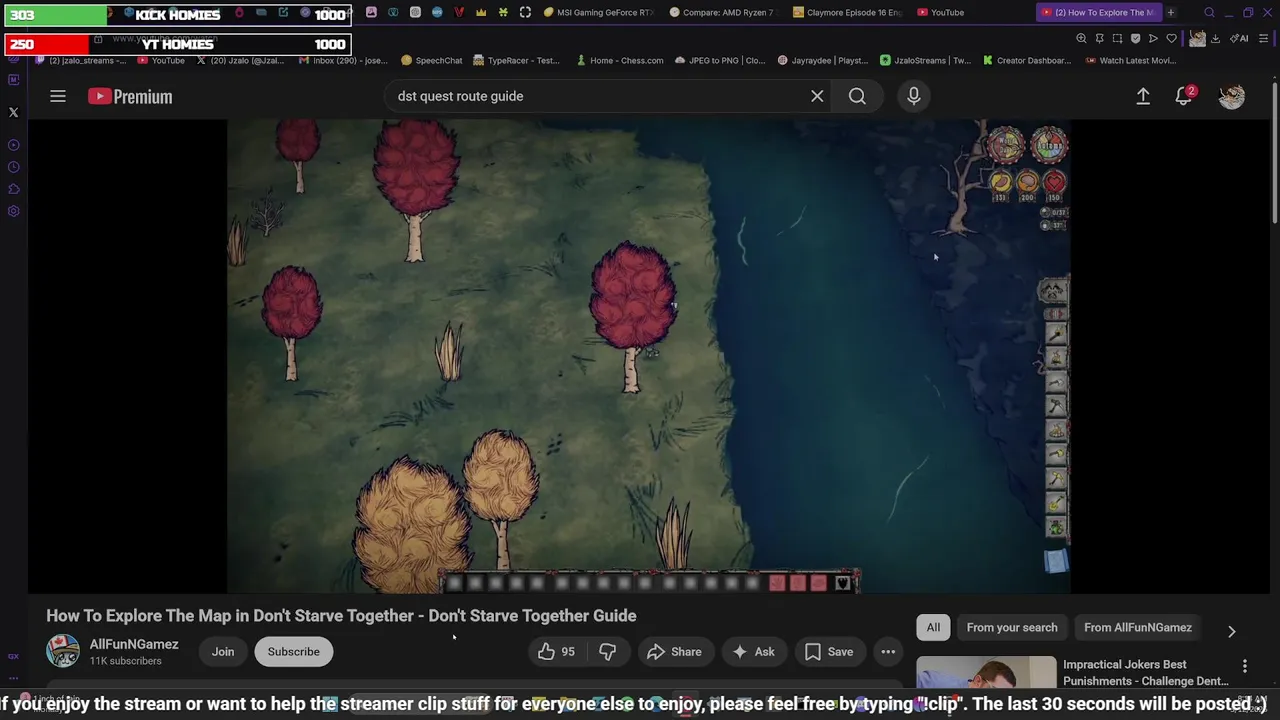Bookmark the page with the heart icon
Viewport: 1280px width, 720px height.
(x=1171, y=39)
